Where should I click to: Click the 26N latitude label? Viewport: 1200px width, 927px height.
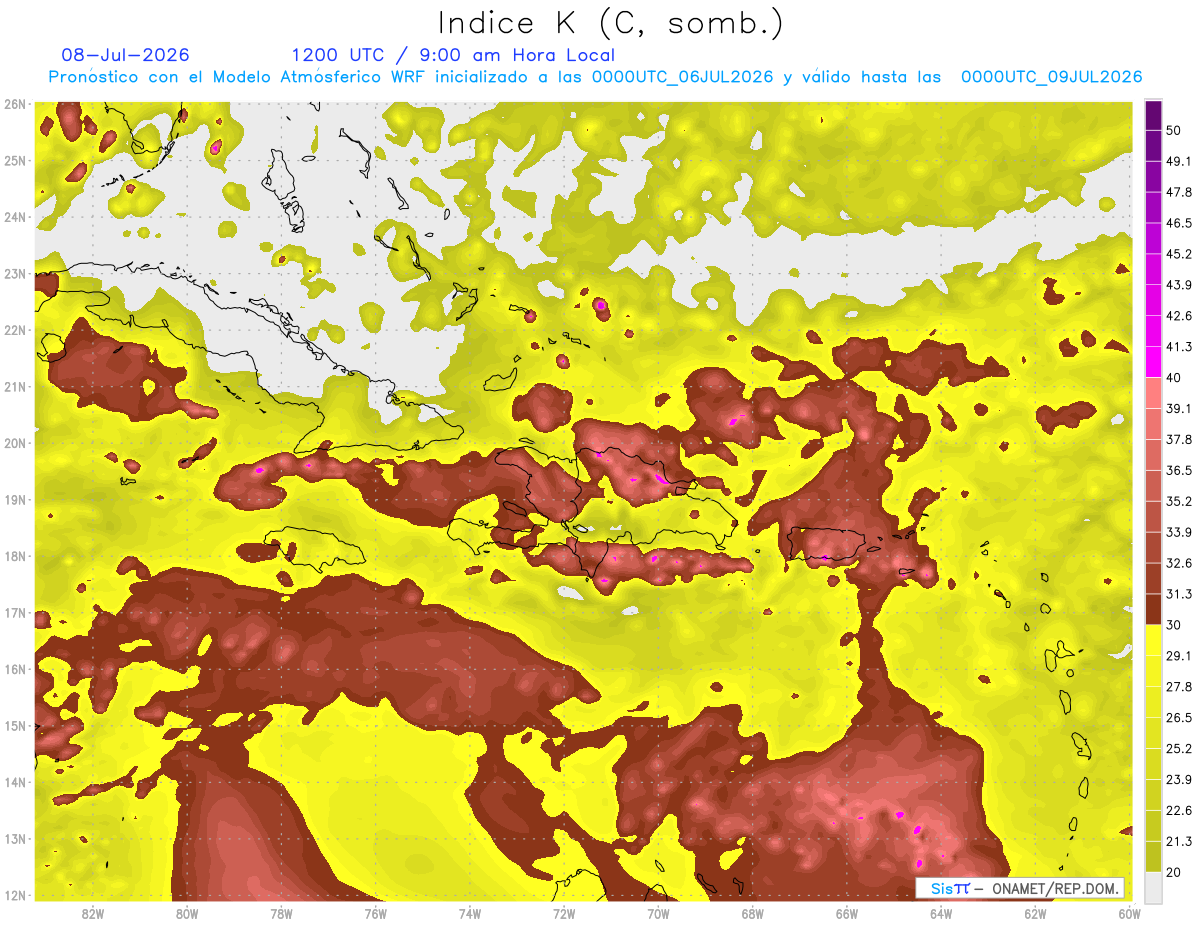(15, 104)
